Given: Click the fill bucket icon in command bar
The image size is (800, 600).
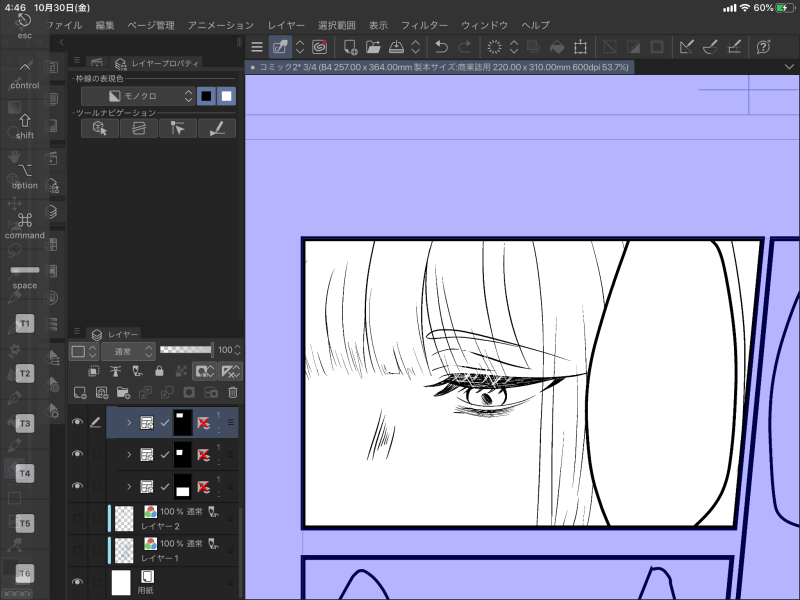Looking at the screenshot, I should click(x=557, y=47).
